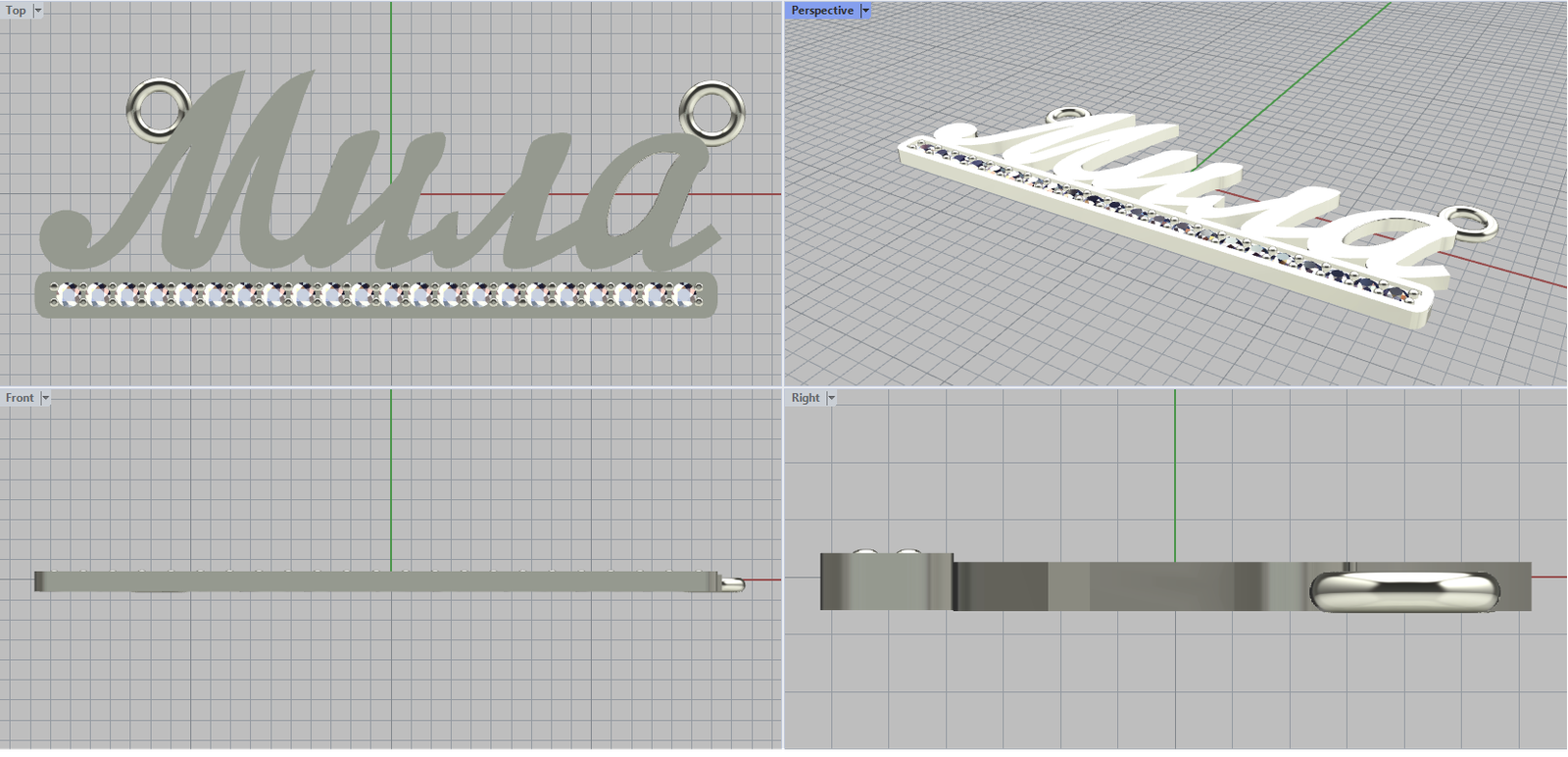
Task: Open the Perspective viewport dropdown arrow
Action: coord(865,11)
